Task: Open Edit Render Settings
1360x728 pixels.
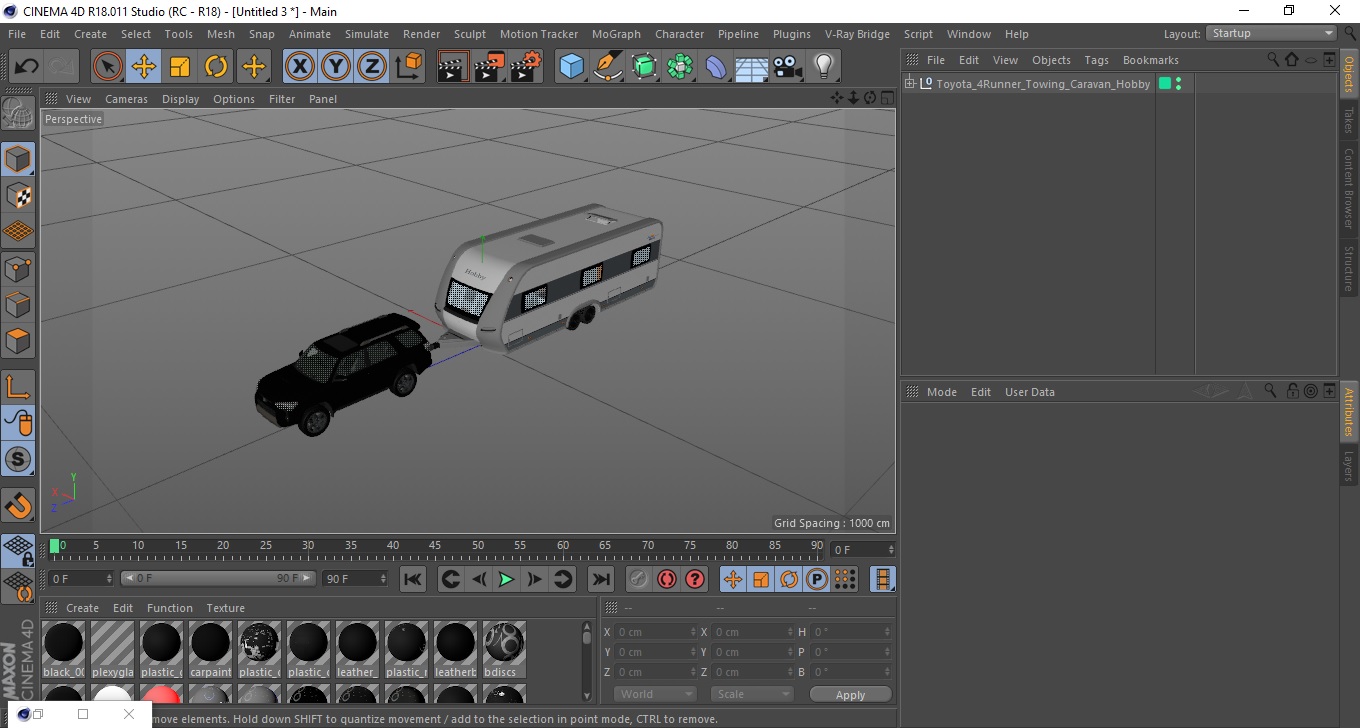Action: (526, 67)
